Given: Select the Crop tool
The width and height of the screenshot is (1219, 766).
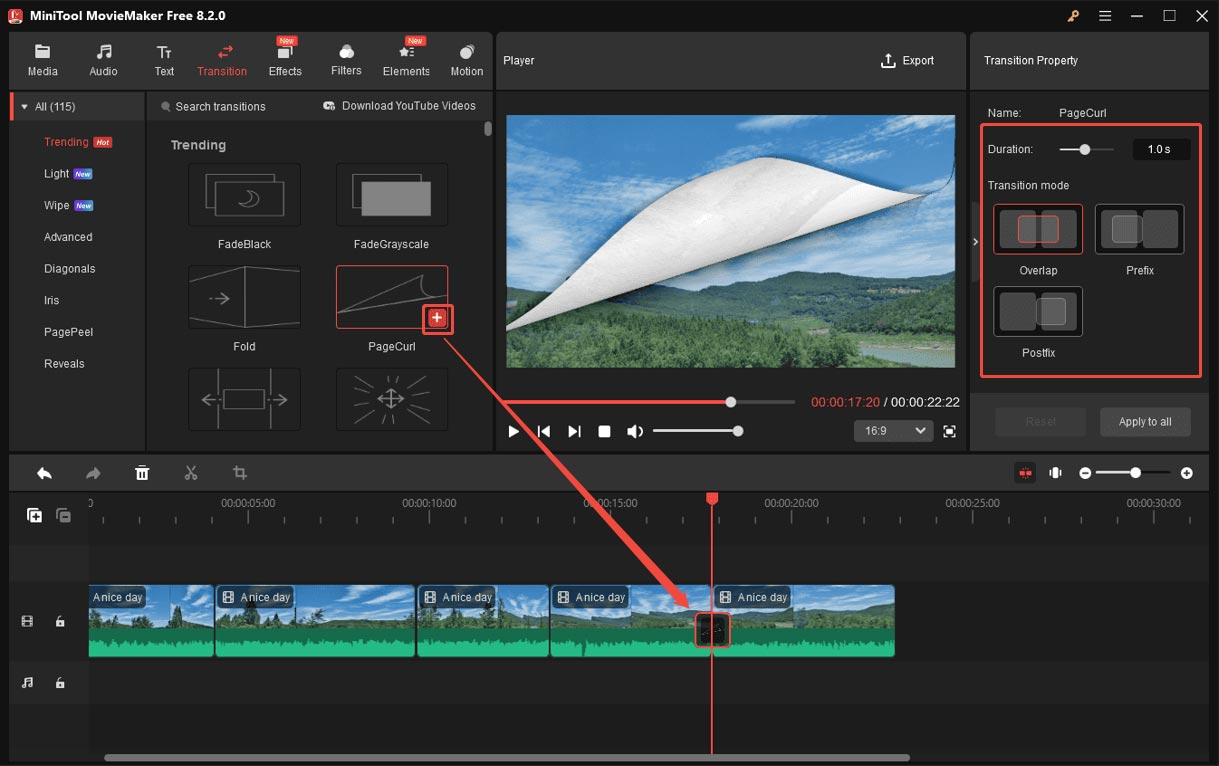Looking at the screenshot, I should point(240,473).
